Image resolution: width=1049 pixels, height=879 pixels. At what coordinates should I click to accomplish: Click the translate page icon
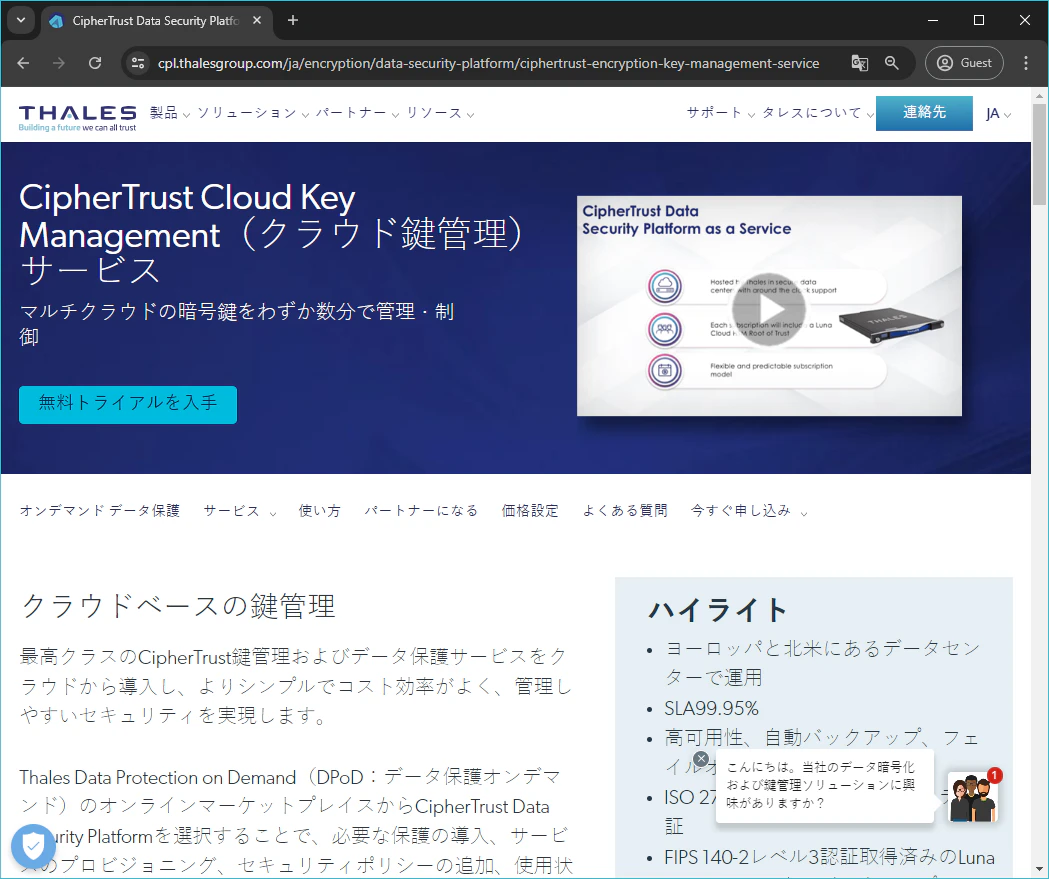pyautogui.click(x=860, y=63)
